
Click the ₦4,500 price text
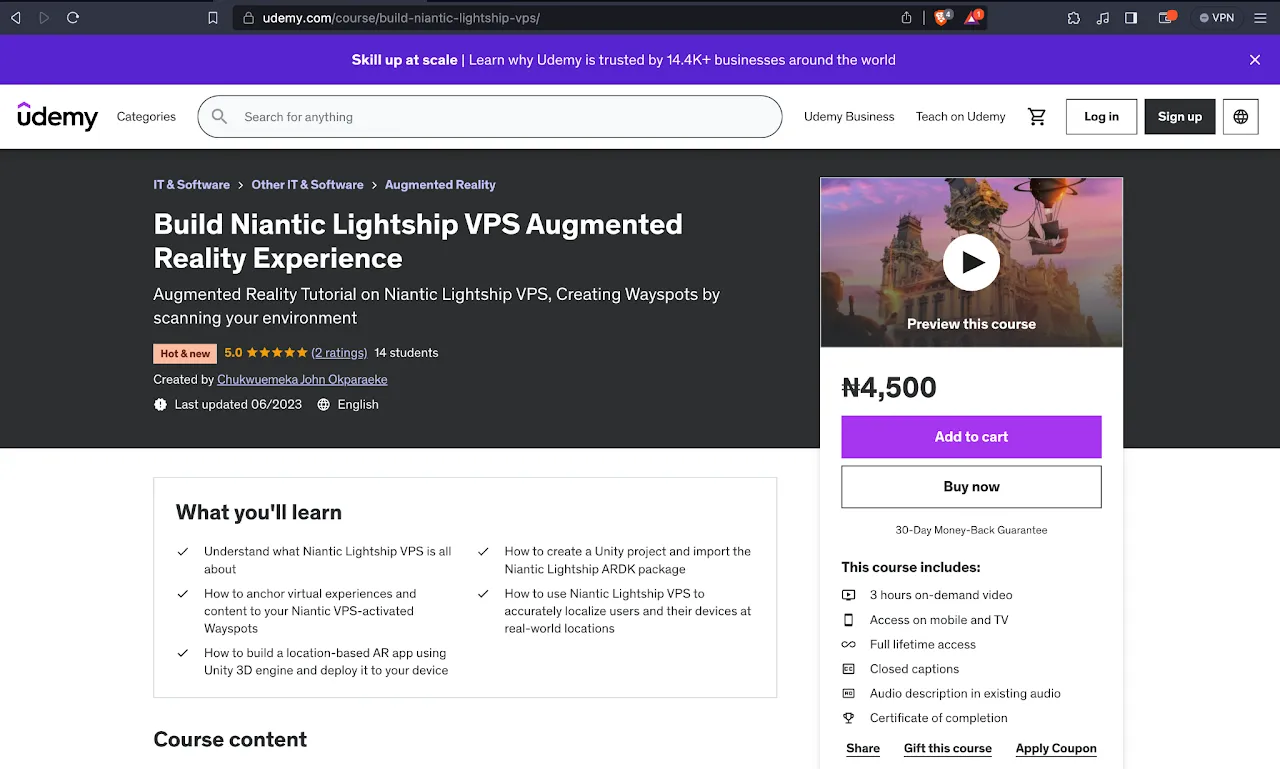coord(889,388)
